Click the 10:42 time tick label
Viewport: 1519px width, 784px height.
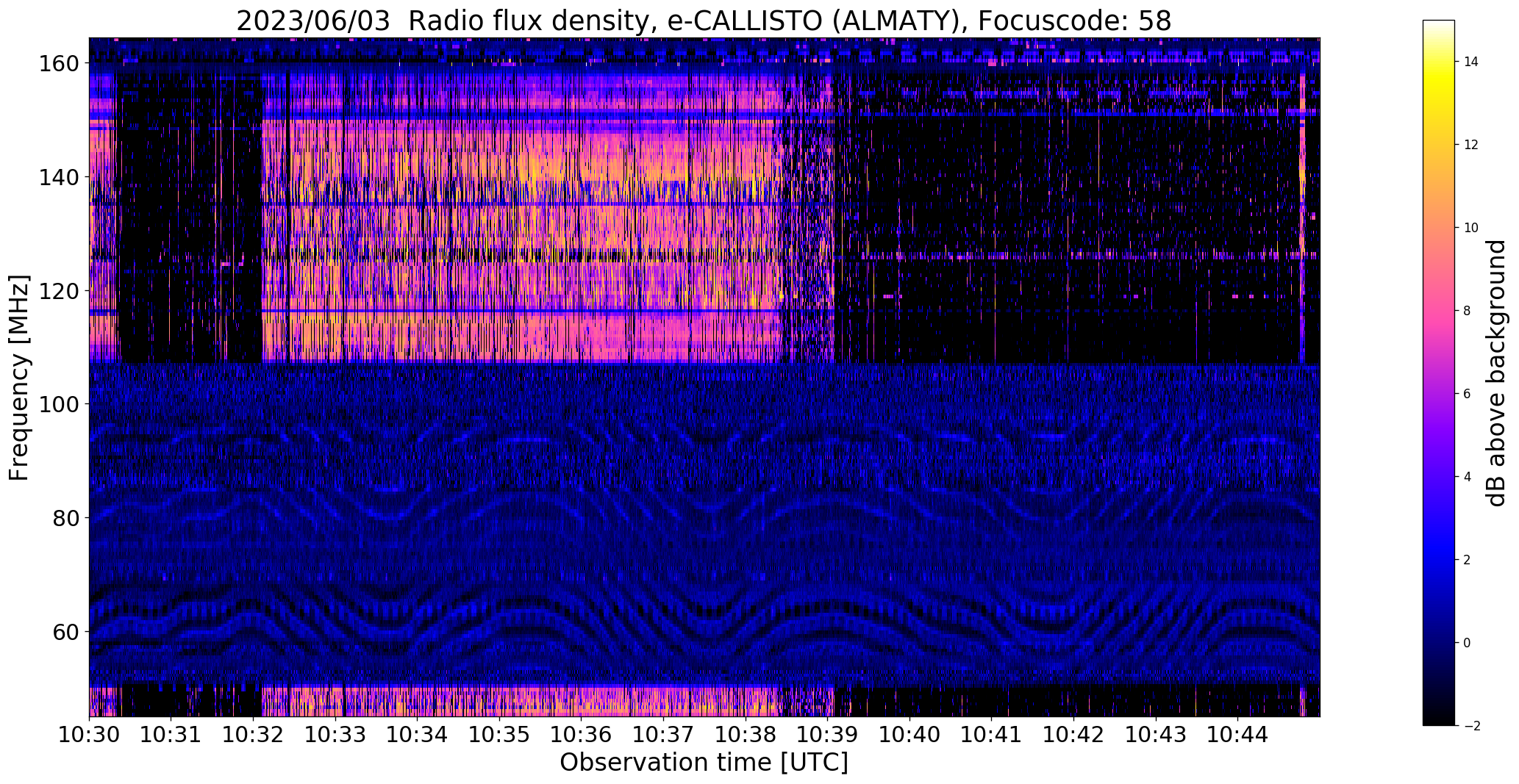click(x=1073, y=734)
